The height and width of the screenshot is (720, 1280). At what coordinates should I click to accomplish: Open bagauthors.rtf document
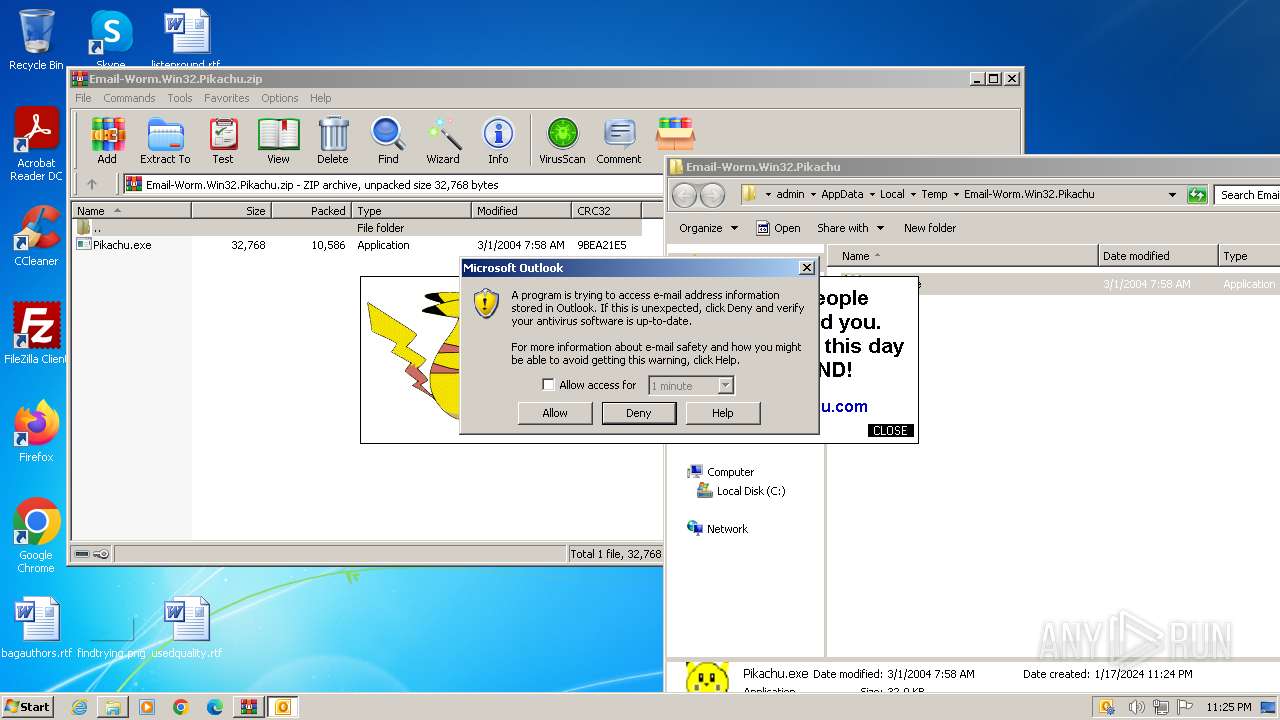click(37, 628)
